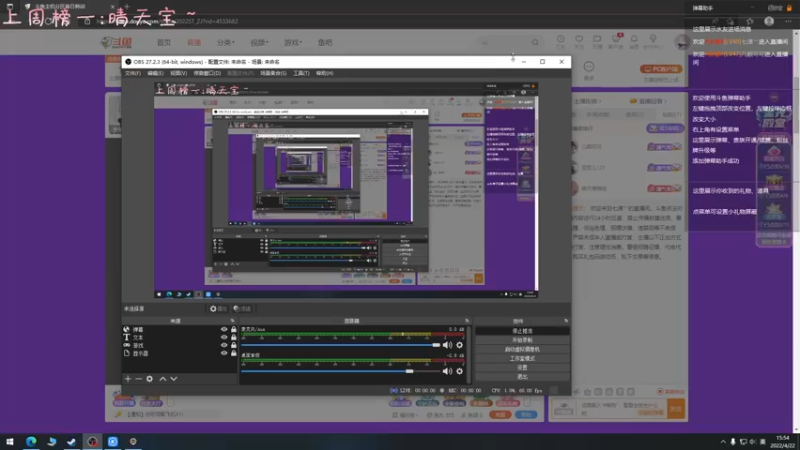Viewport: 800px width, 450px height.
Task: Toggle lock on 弹幕 source
Action: [234, 330]
